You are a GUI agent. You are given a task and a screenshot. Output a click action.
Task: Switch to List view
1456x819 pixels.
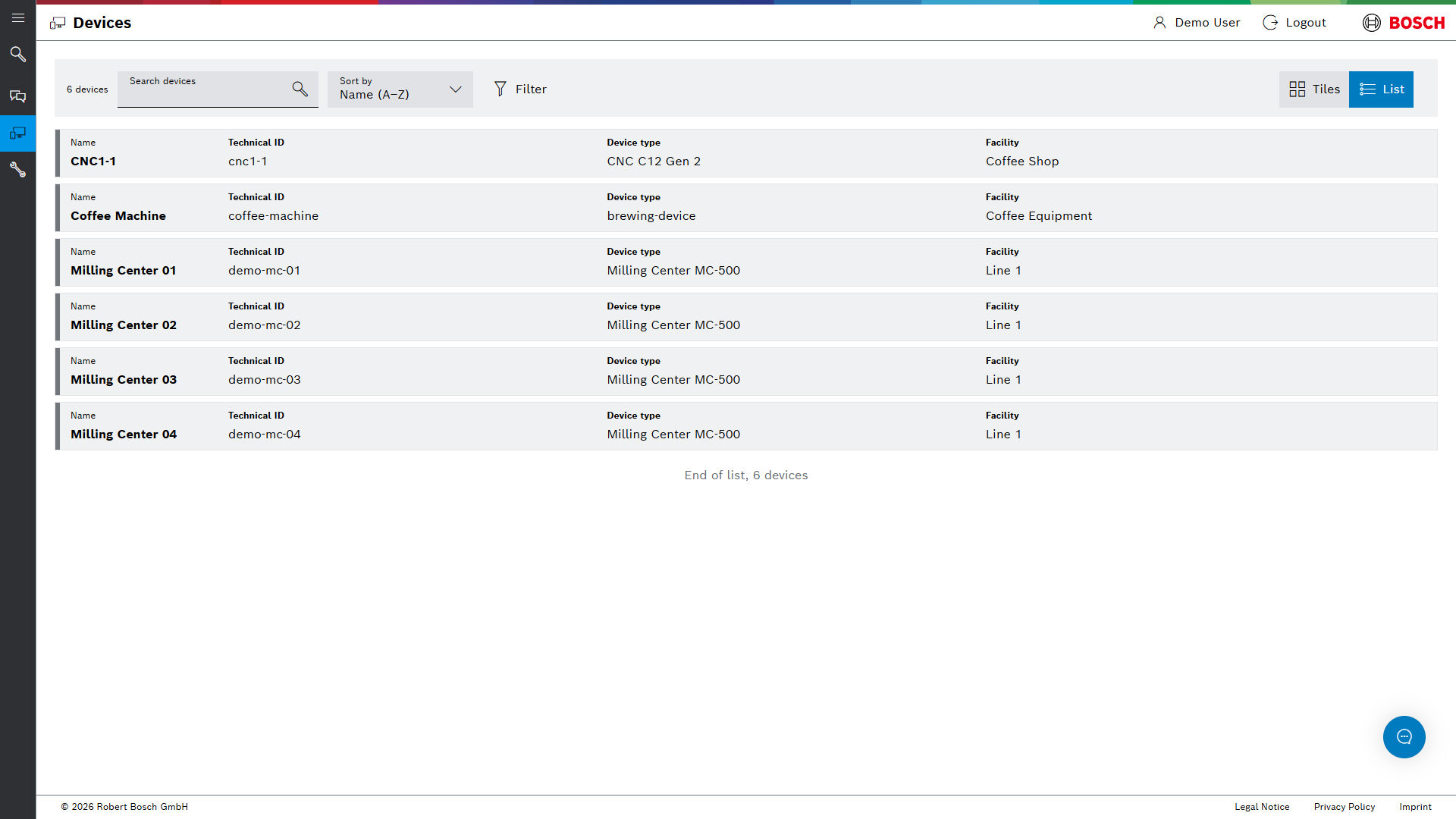click(1381, 89)
